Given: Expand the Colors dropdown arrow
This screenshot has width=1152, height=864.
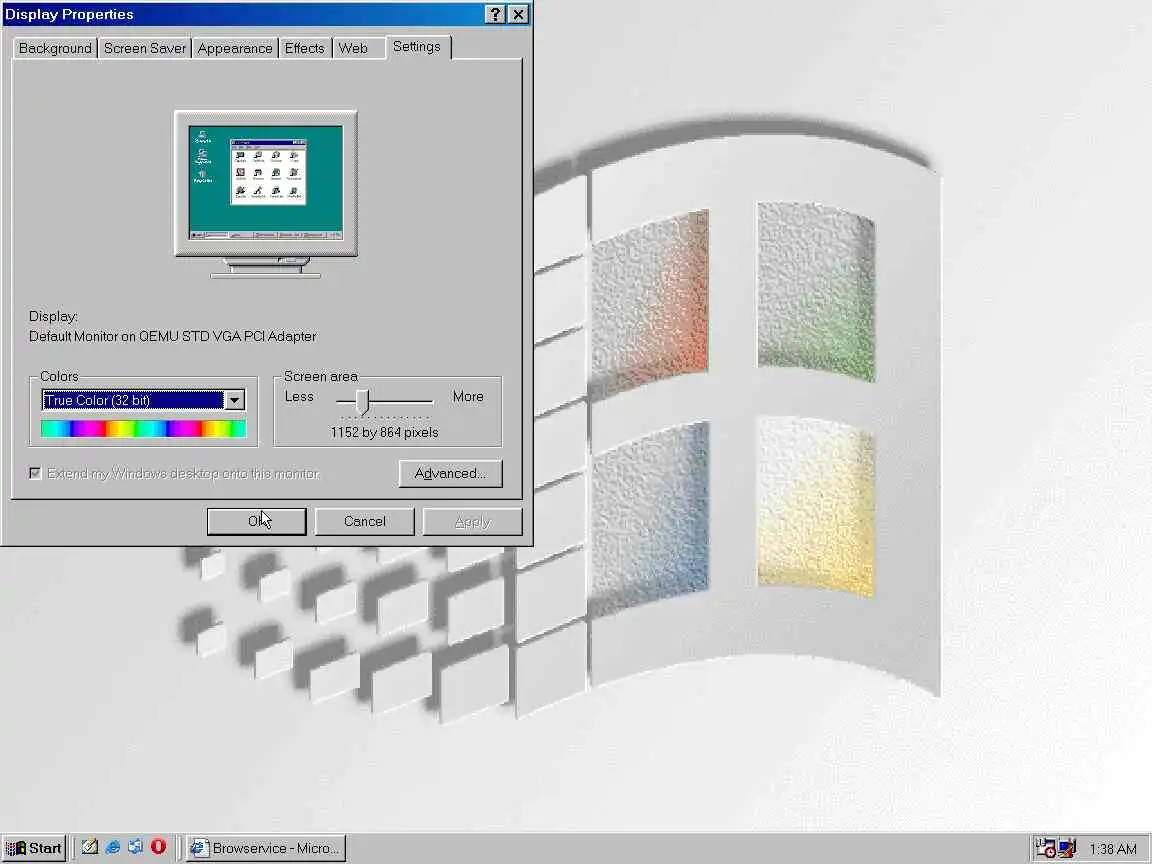Looking at the screenshot, I should pyautogui.click(x=234, y=400).
